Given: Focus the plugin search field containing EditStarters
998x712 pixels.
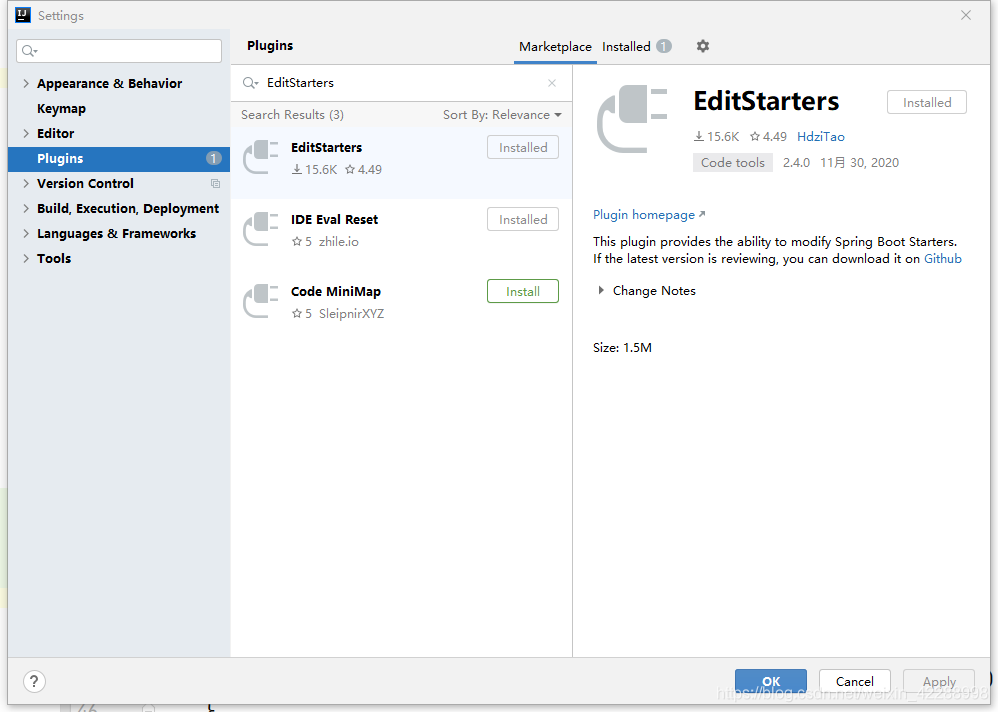Looking at the screenshot, I should 401,83.
